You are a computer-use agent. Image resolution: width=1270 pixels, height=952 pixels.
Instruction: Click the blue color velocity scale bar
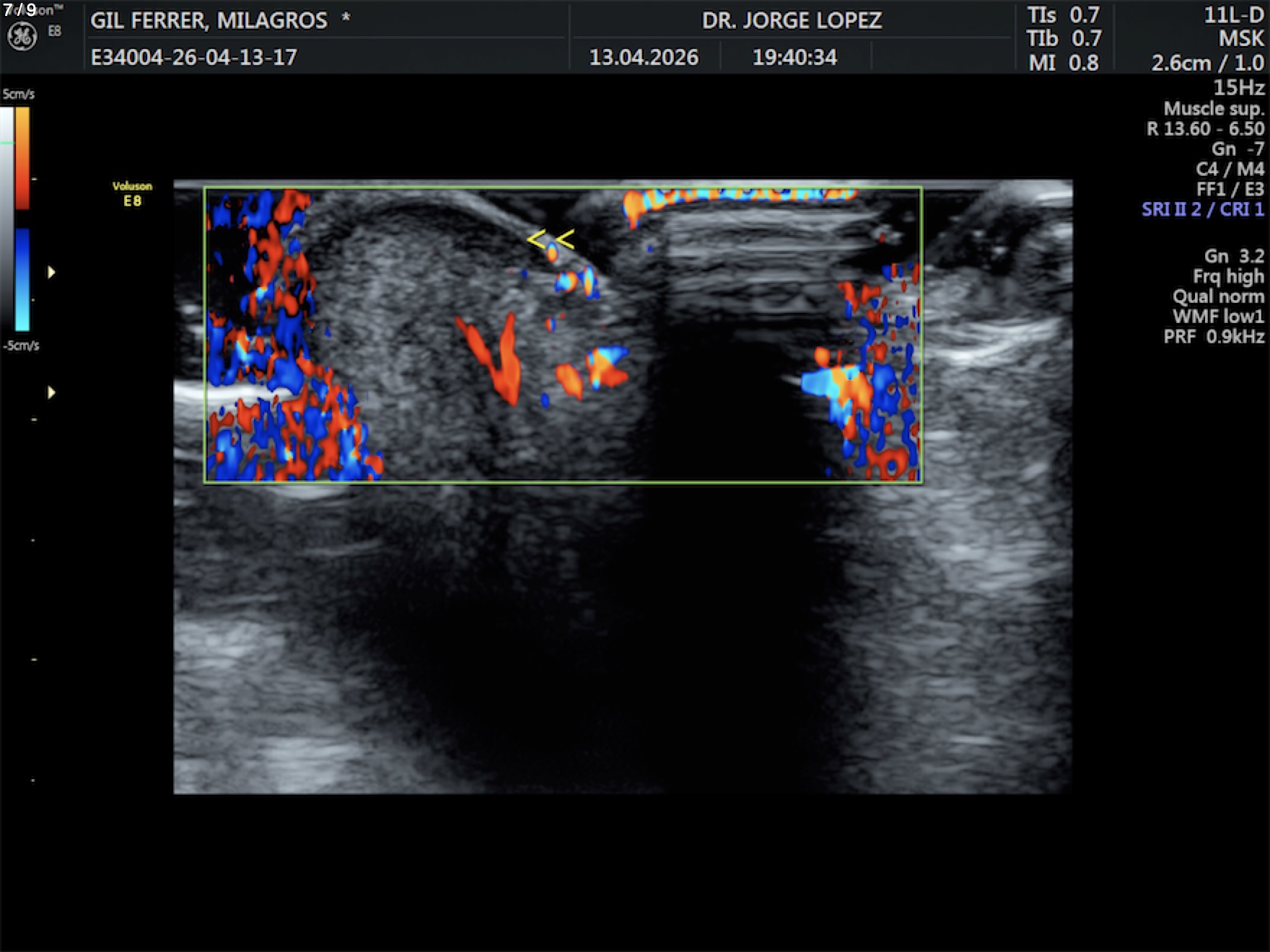point(22,280)
